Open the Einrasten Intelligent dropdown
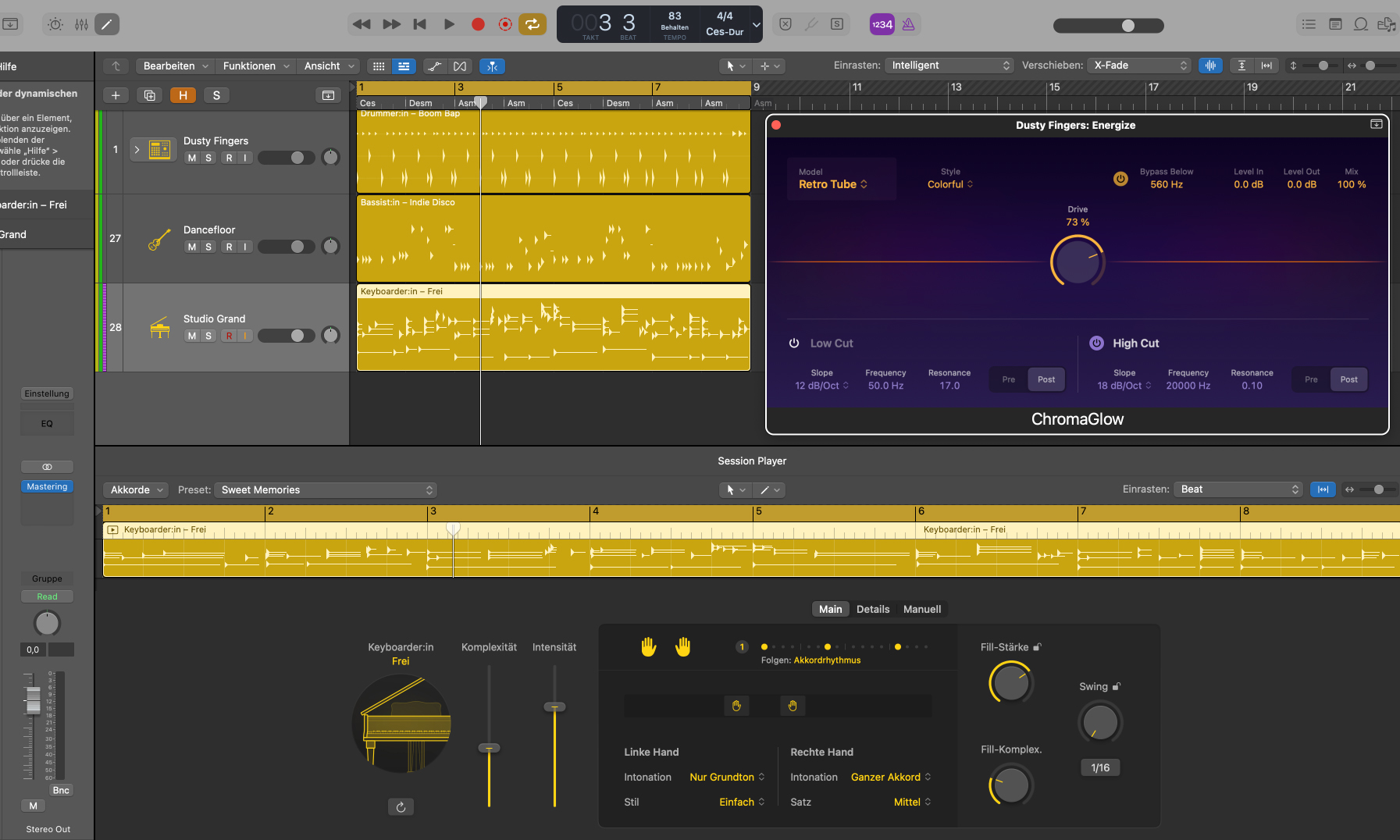This screenshot has height=840, width=1400. [949, 65]
